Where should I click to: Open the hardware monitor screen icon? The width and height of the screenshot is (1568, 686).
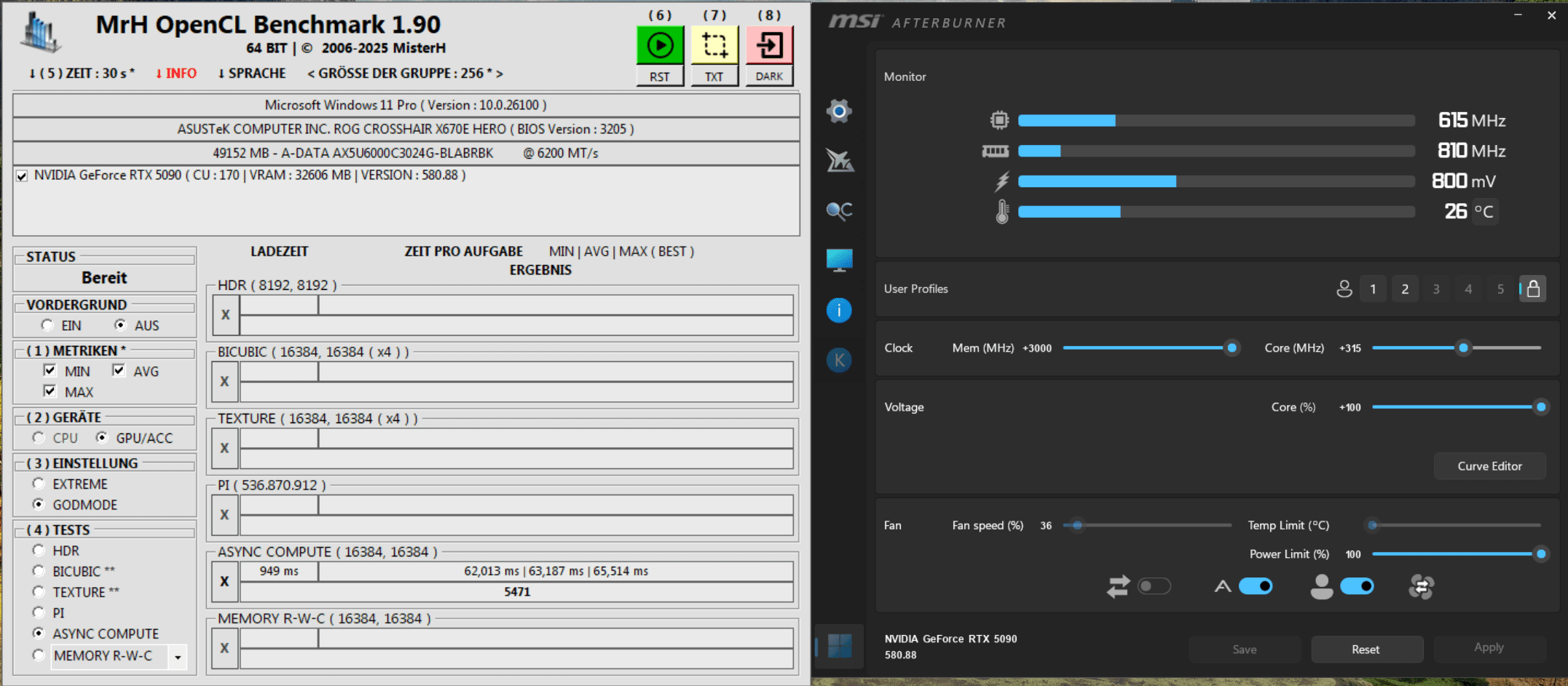pos(839,260)
